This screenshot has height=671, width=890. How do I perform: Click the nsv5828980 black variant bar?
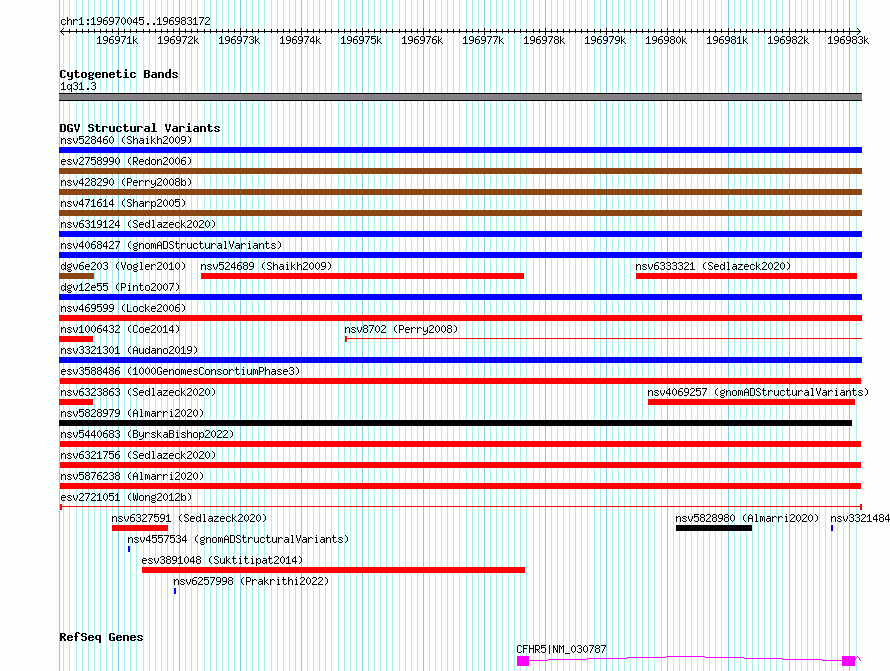713,528
